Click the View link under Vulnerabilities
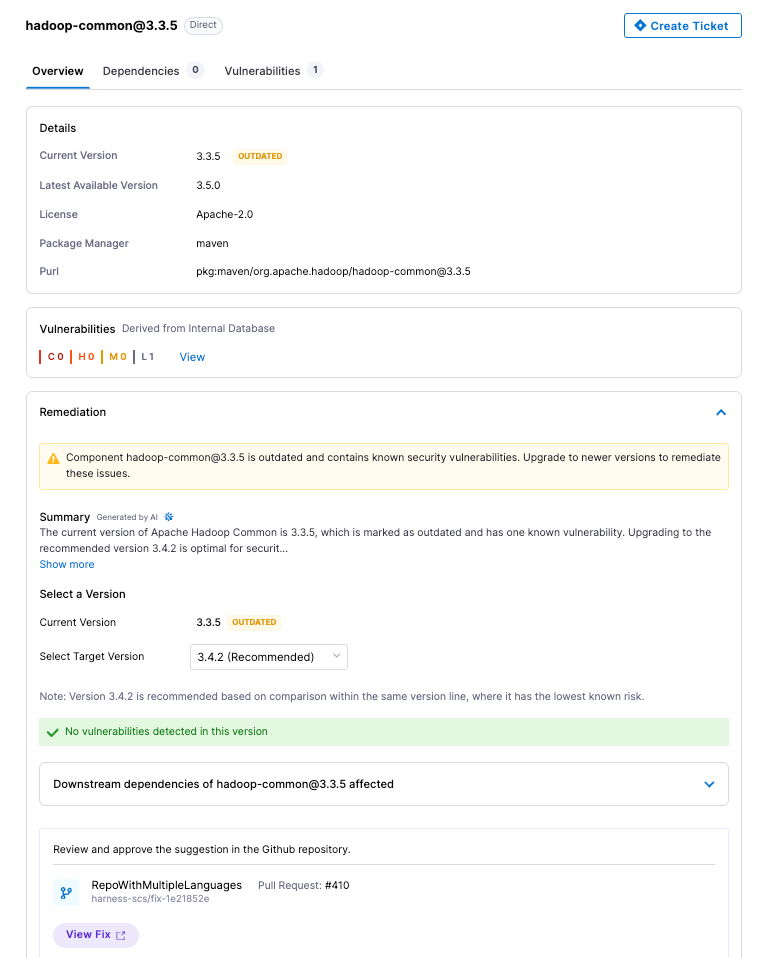This screenshot has height=958, width=768. (192, 357)
